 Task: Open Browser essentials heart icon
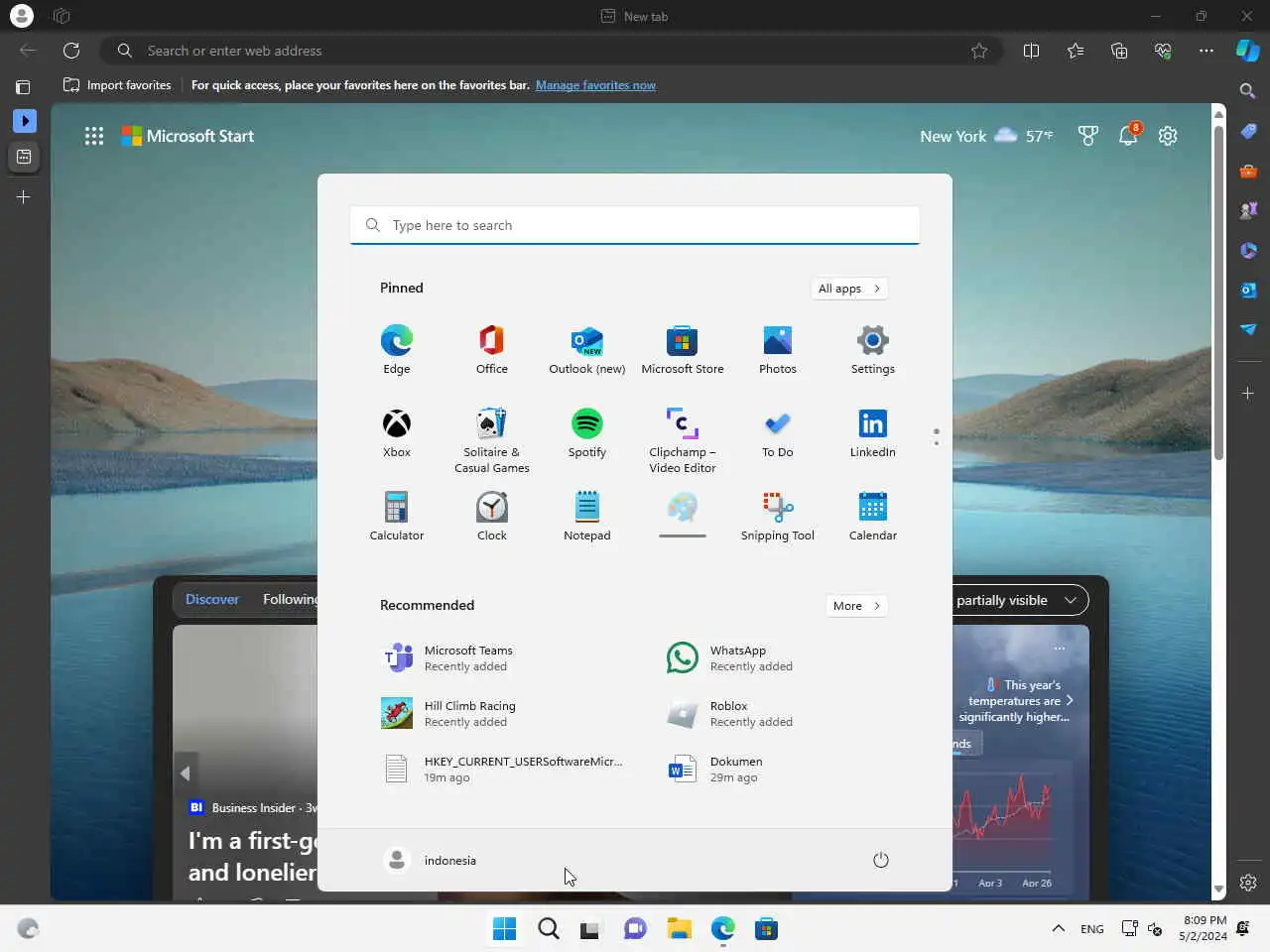coord(1163,51)
